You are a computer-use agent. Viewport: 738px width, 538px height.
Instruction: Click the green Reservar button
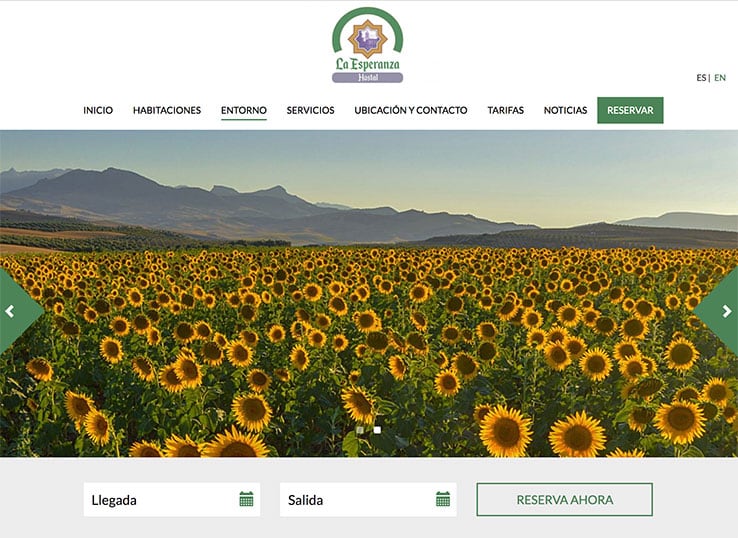(x=630, y=110)
